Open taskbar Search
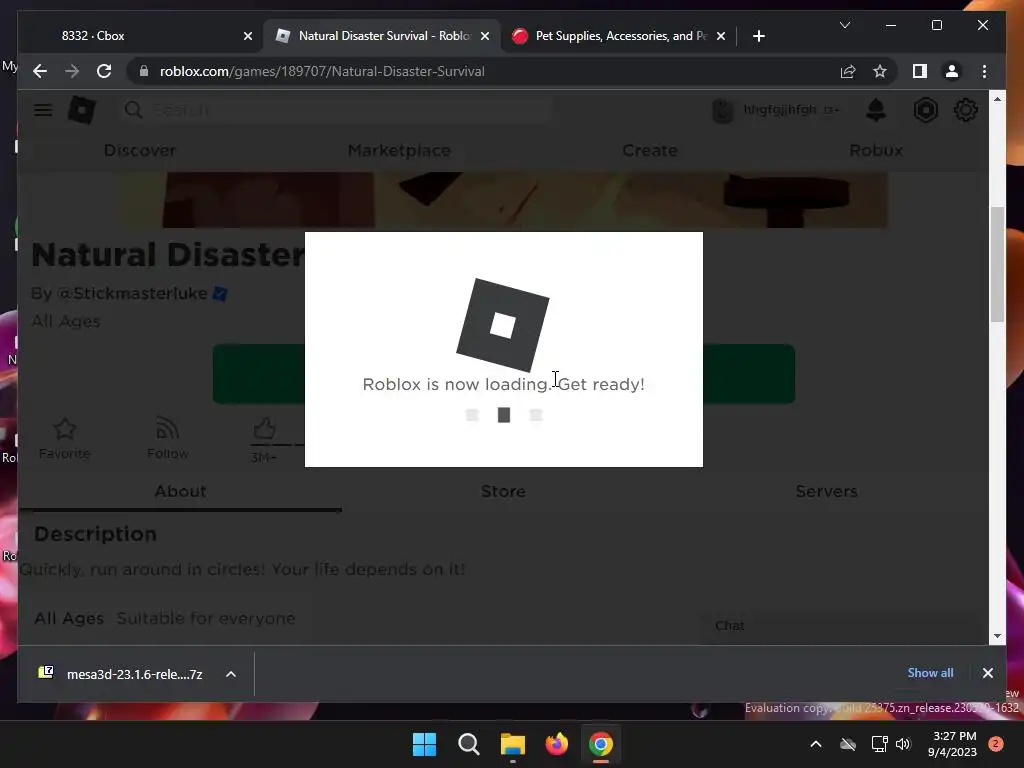1024x768 pixels. click(x=469, y=744)
